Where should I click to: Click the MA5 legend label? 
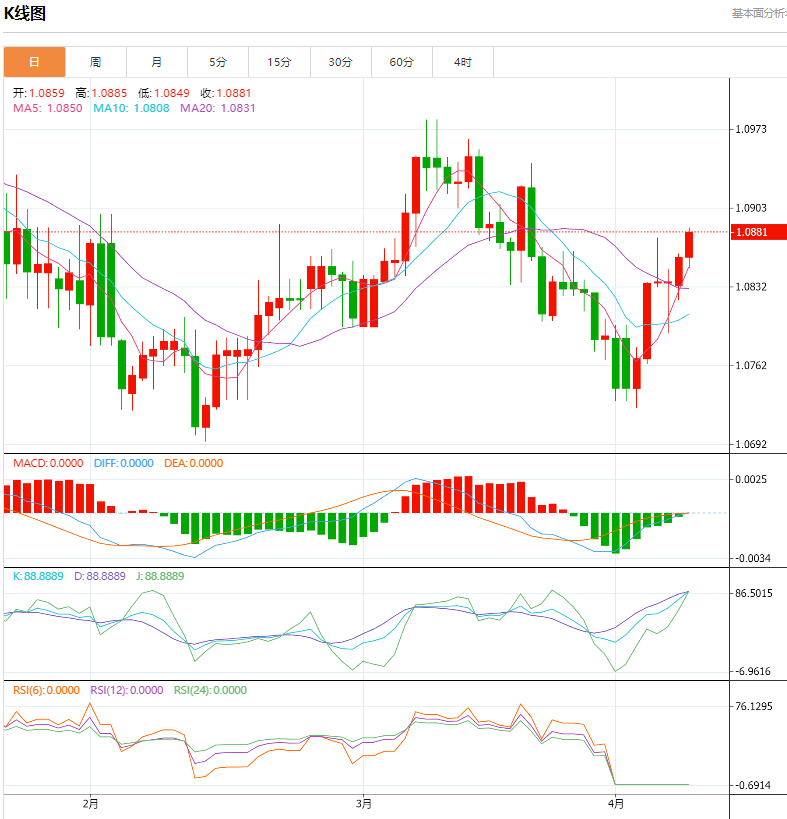pyautogui.click(x=47, y=108)
